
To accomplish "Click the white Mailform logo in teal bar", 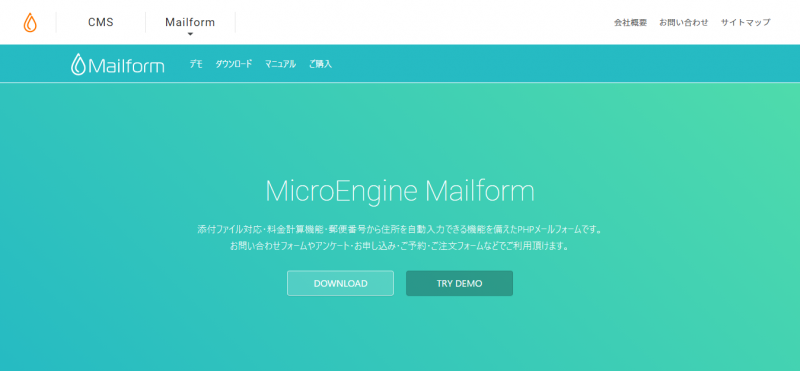I will pos(118,64).
